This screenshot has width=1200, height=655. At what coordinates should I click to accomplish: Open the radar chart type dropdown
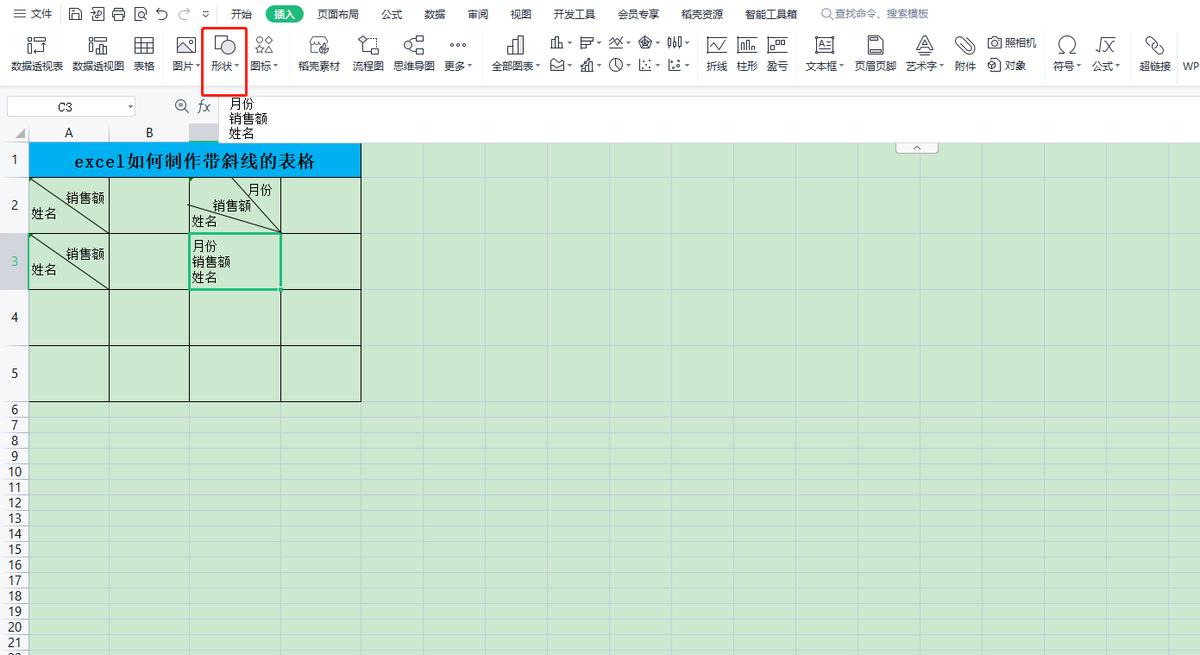(x=648, y=43)
